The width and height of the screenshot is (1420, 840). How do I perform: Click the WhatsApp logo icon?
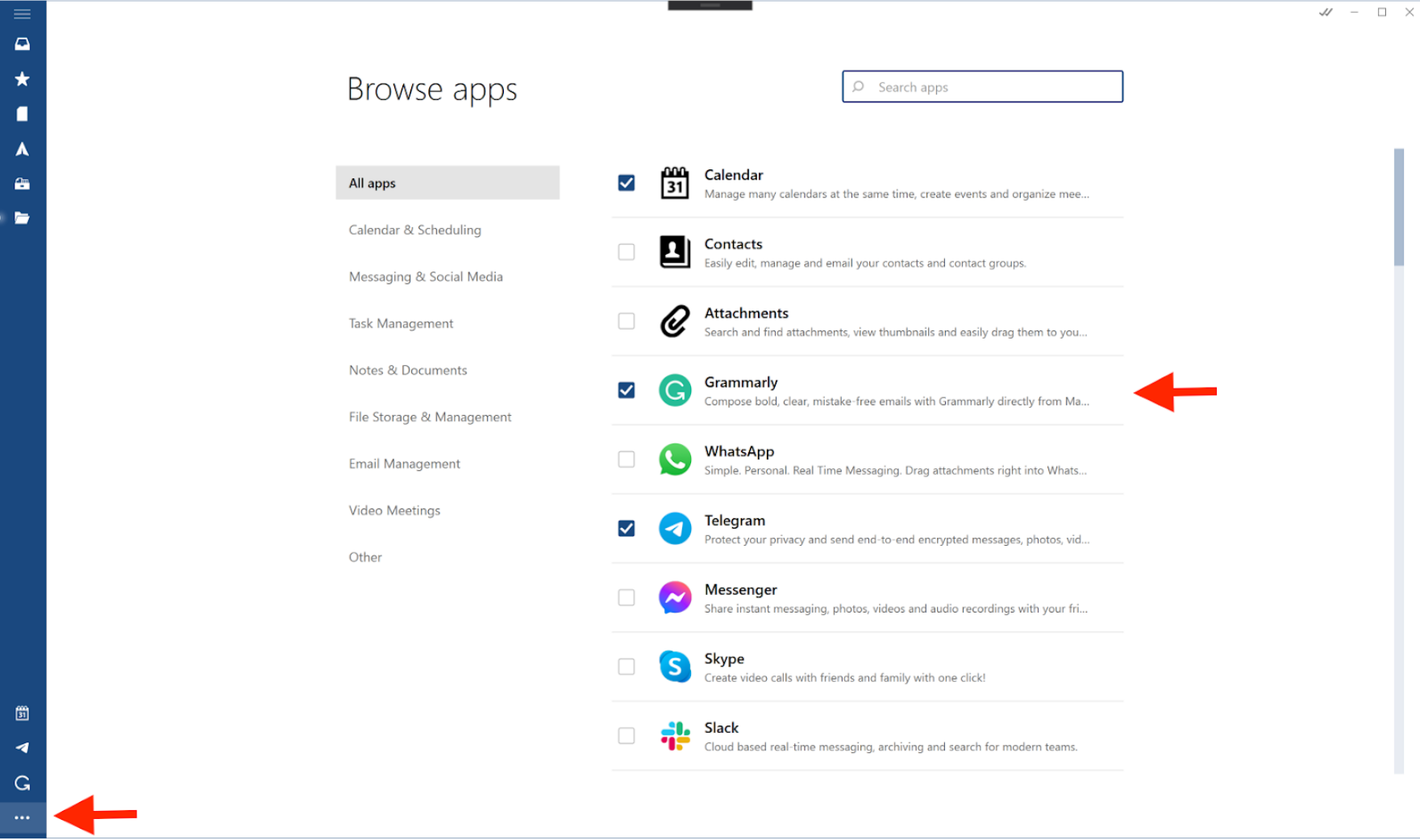[x=675, y=460]
